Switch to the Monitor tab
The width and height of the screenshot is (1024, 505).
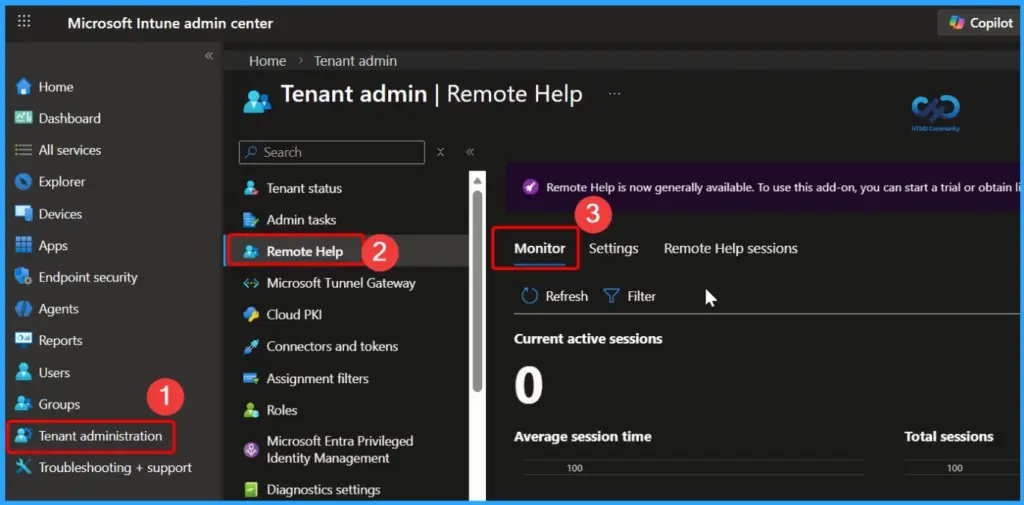(x=539, y=248)
